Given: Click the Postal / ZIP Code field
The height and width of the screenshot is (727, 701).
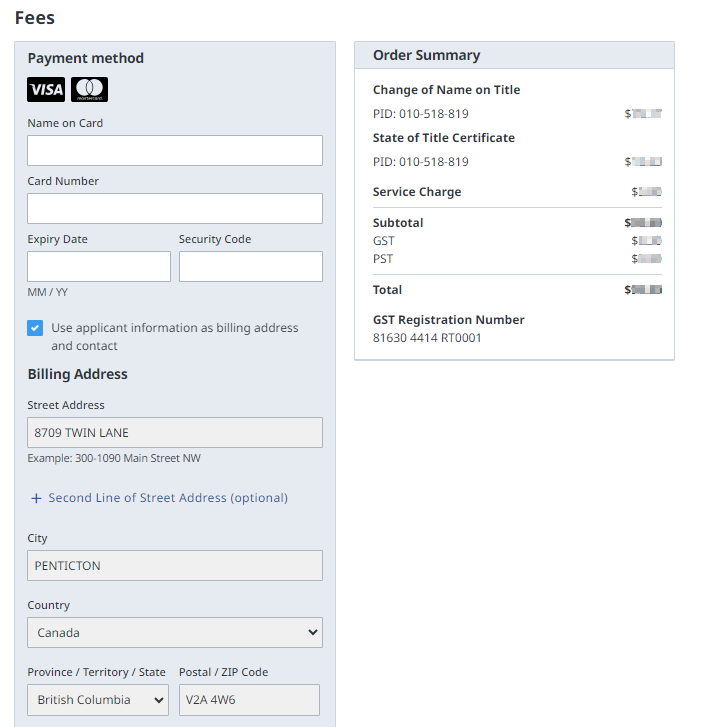Looking at the screenshot, I should tap(249, 700).
